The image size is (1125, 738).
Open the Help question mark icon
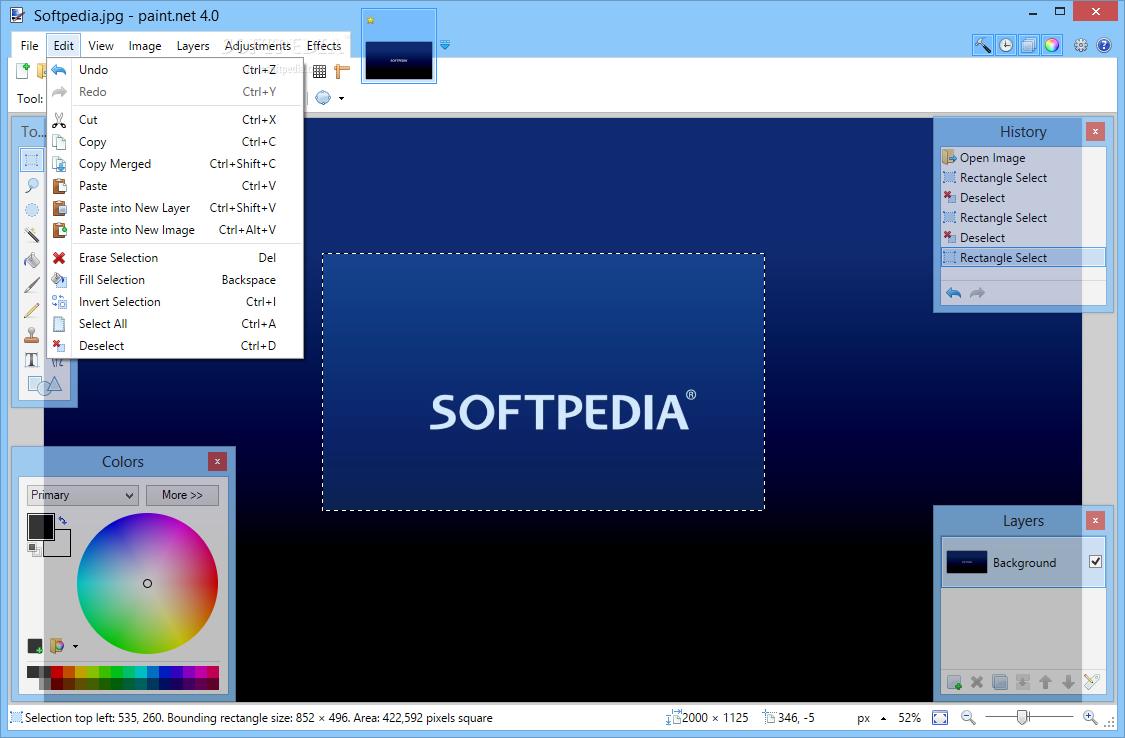click(1103, 45)
